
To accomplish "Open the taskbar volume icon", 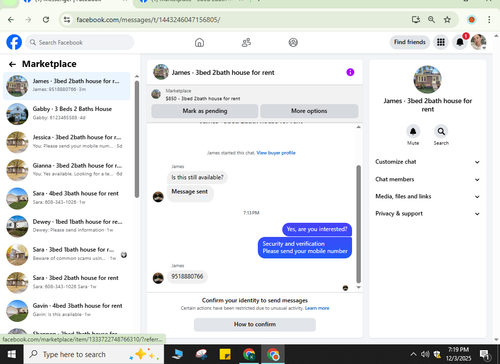I will pyautogui.click(x=425, y=354).
